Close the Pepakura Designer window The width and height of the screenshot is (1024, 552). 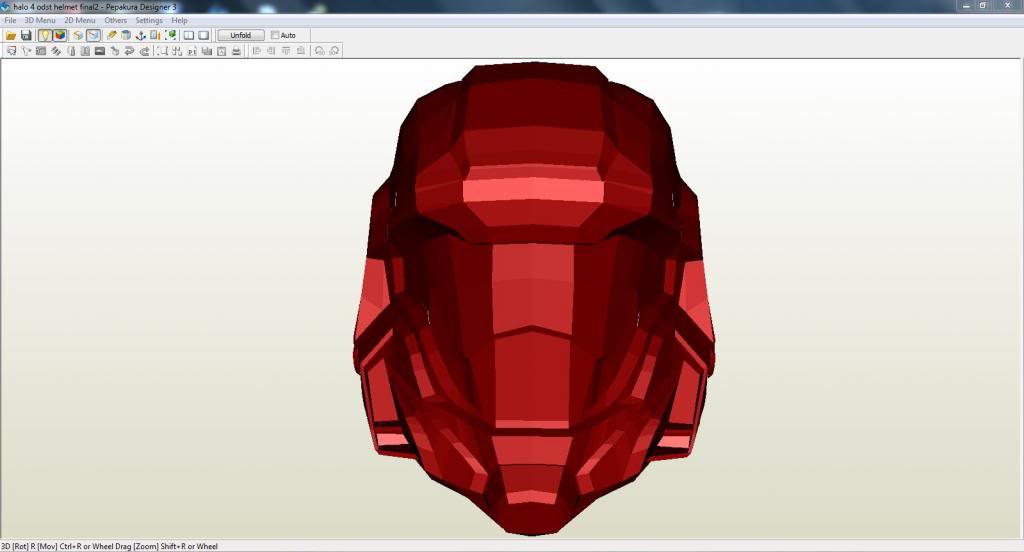coord(1007,6)
